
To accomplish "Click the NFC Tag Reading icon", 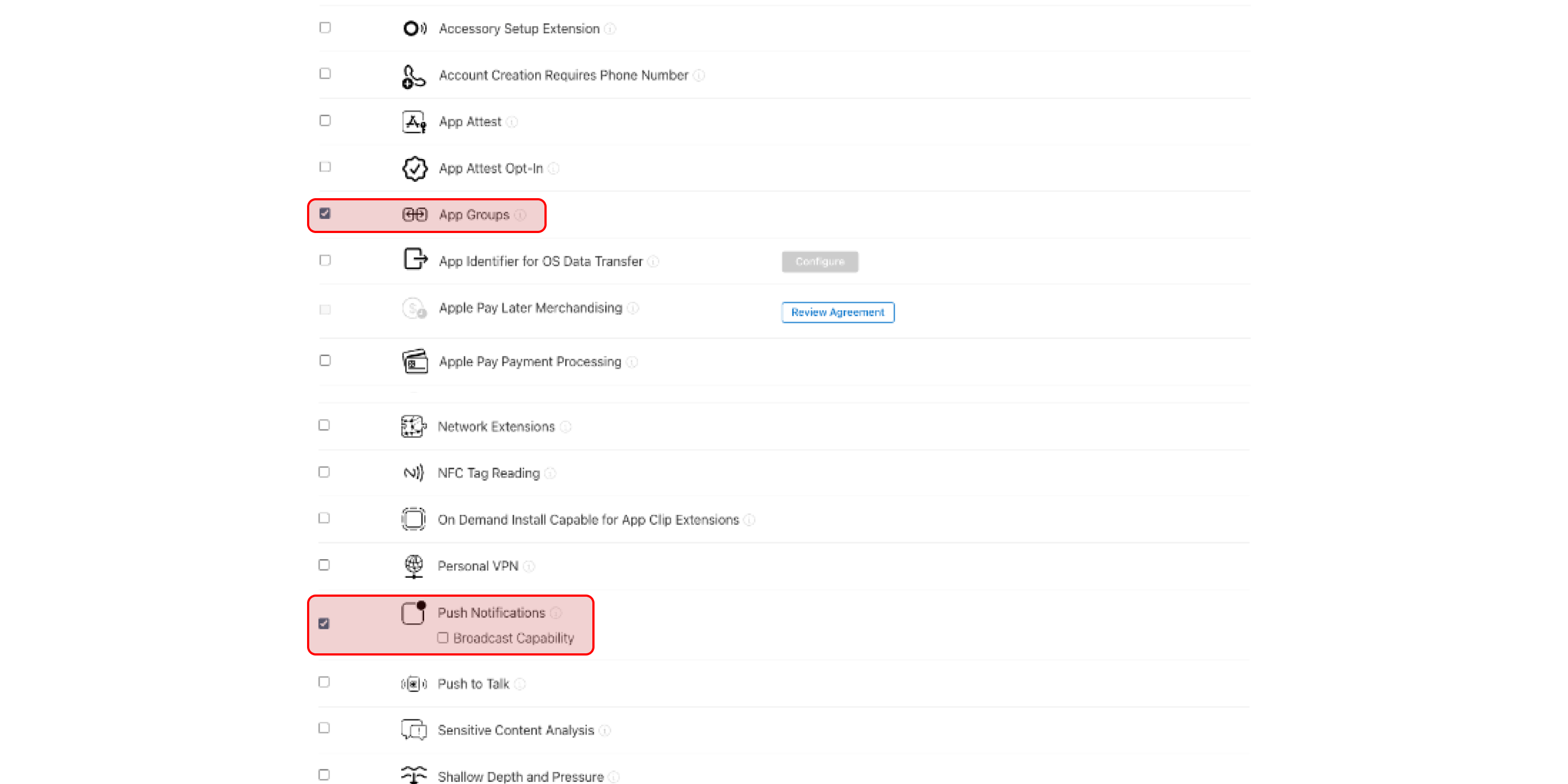I will coord(413,473).
